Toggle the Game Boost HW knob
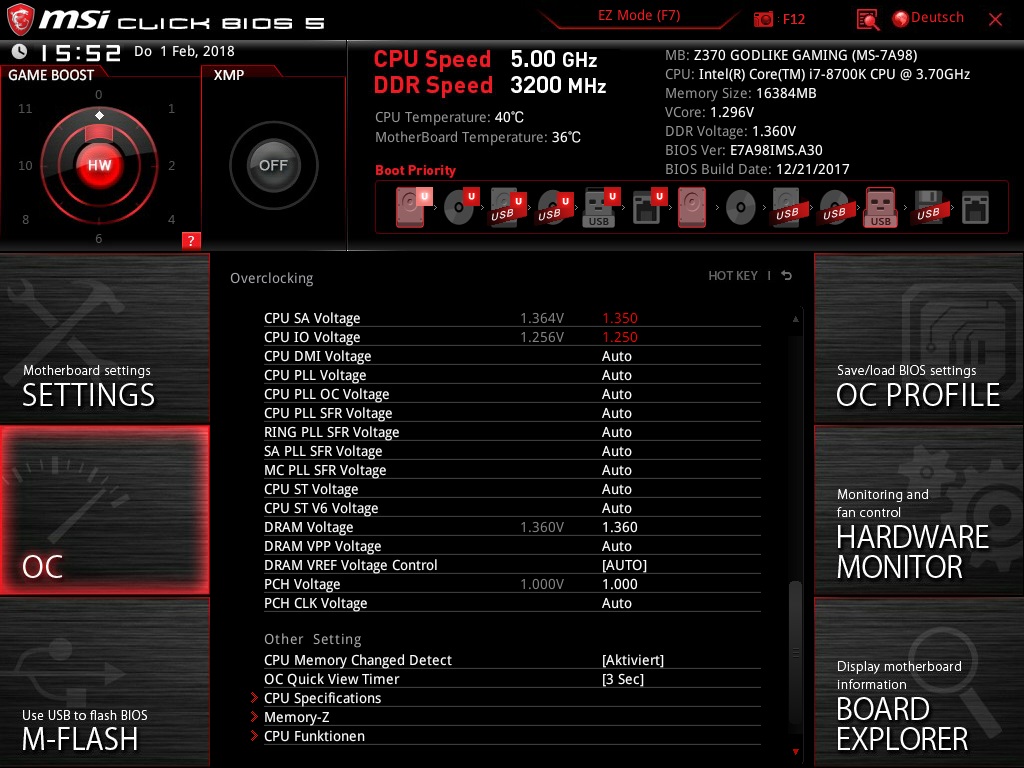Viewport: 1024px width, 768px height. click(99, 165)
